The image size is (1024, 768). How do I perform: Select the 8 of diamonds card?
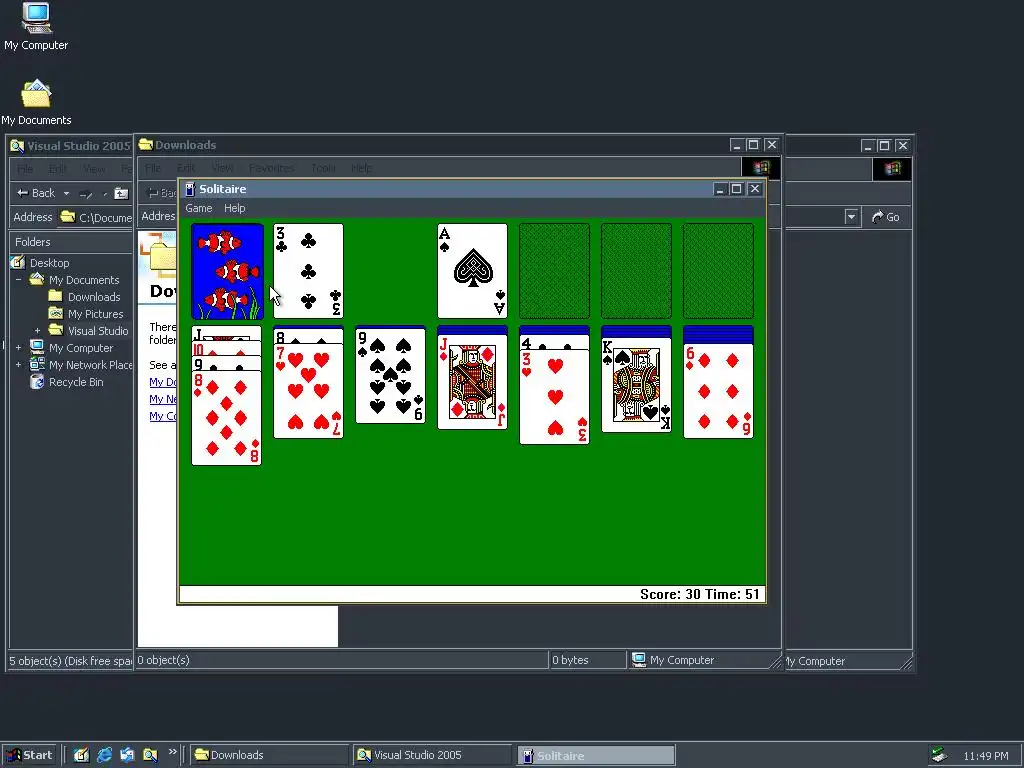[x=226, y=418]
